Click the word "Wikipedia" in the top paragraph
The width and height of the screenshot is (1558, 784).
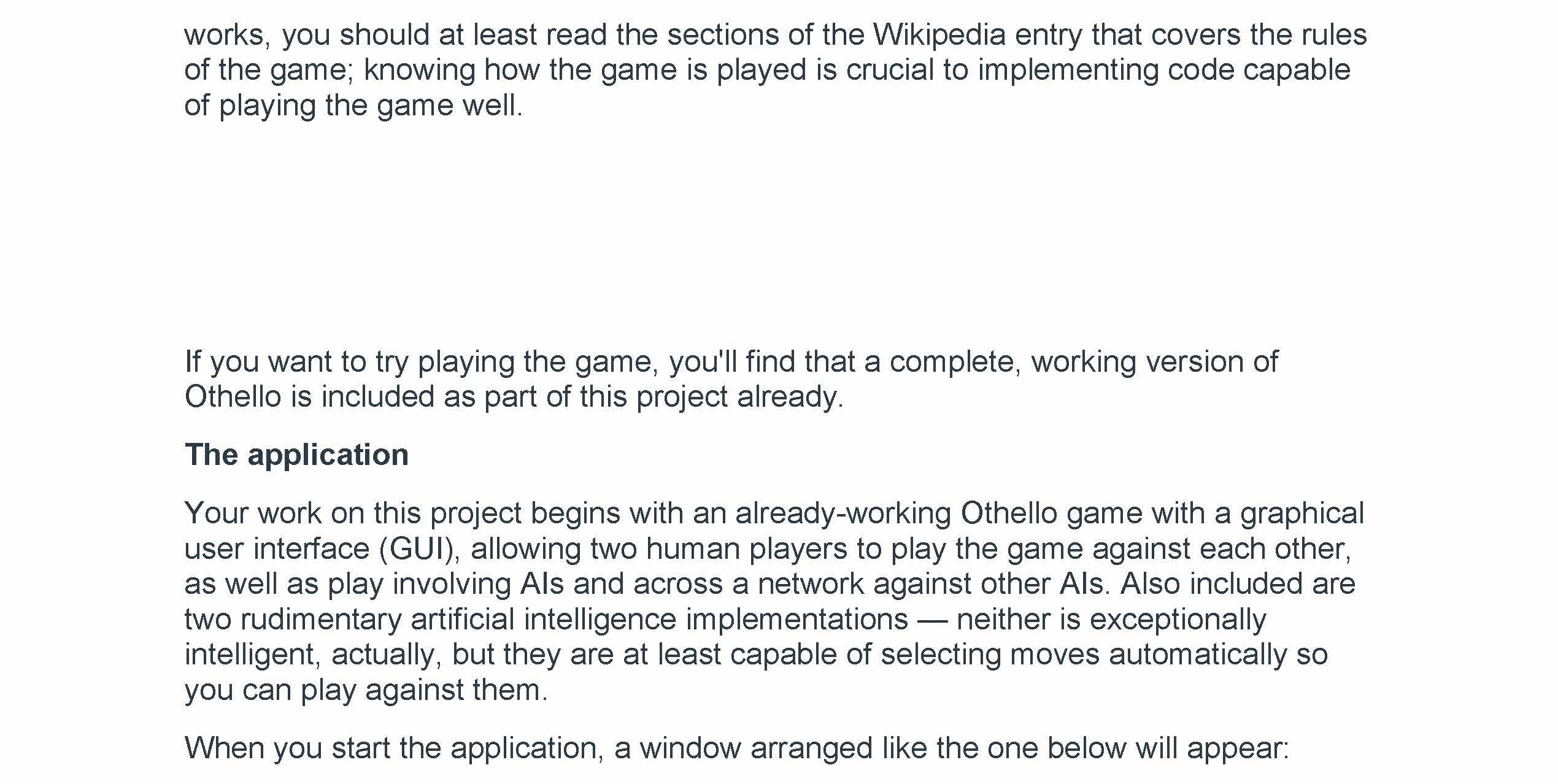[939, 34]
